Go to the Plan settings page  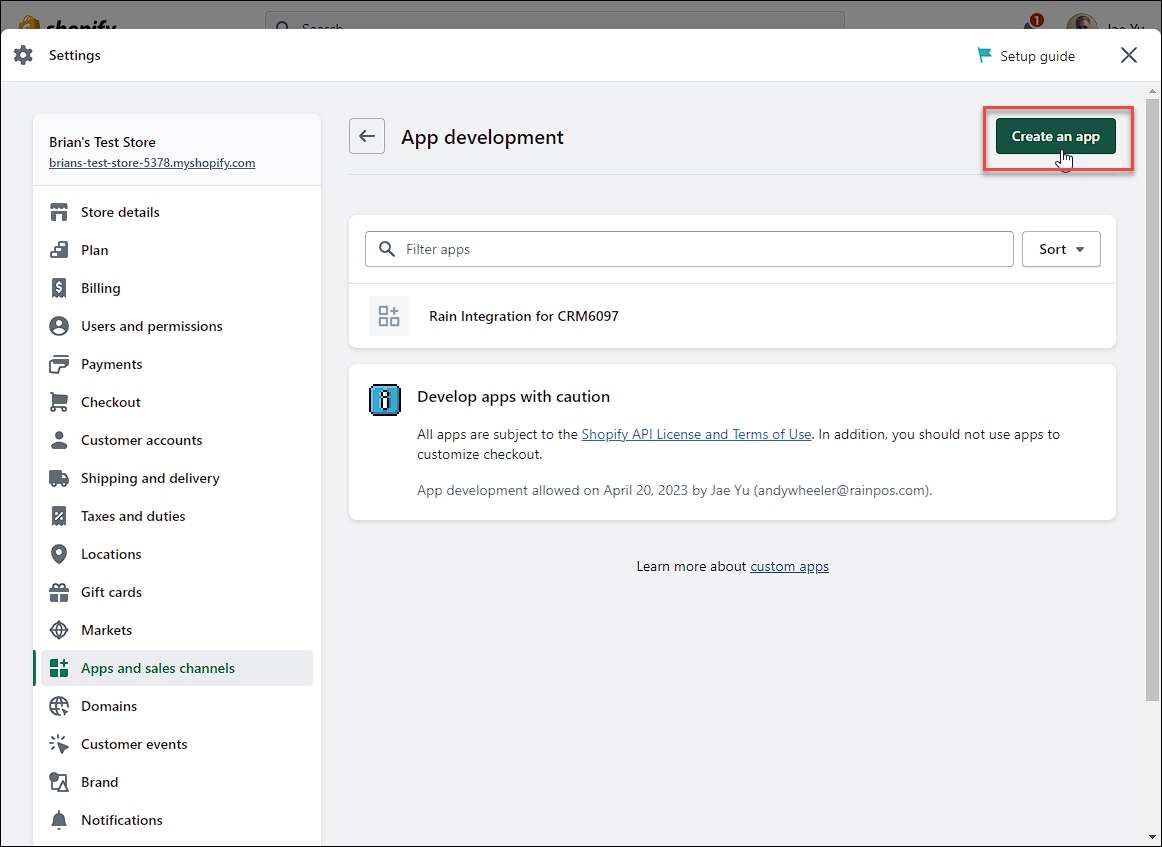point(176,250)
